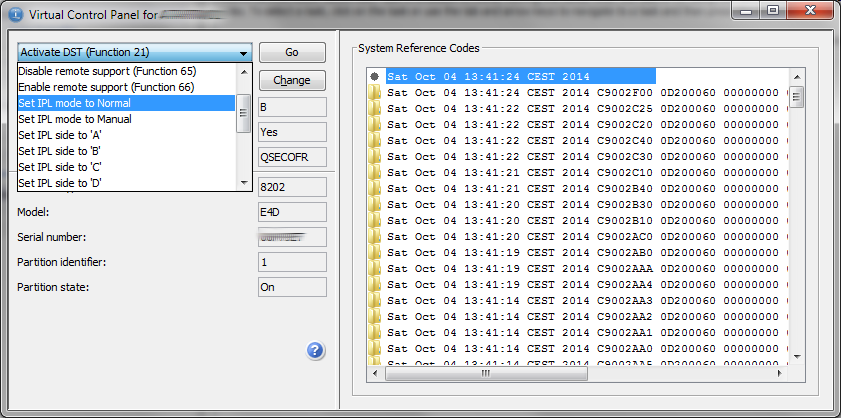Screen dimensions: 841x418
Task: Click folder icon for SRC C9002AA4
Action: coord(374,284)
